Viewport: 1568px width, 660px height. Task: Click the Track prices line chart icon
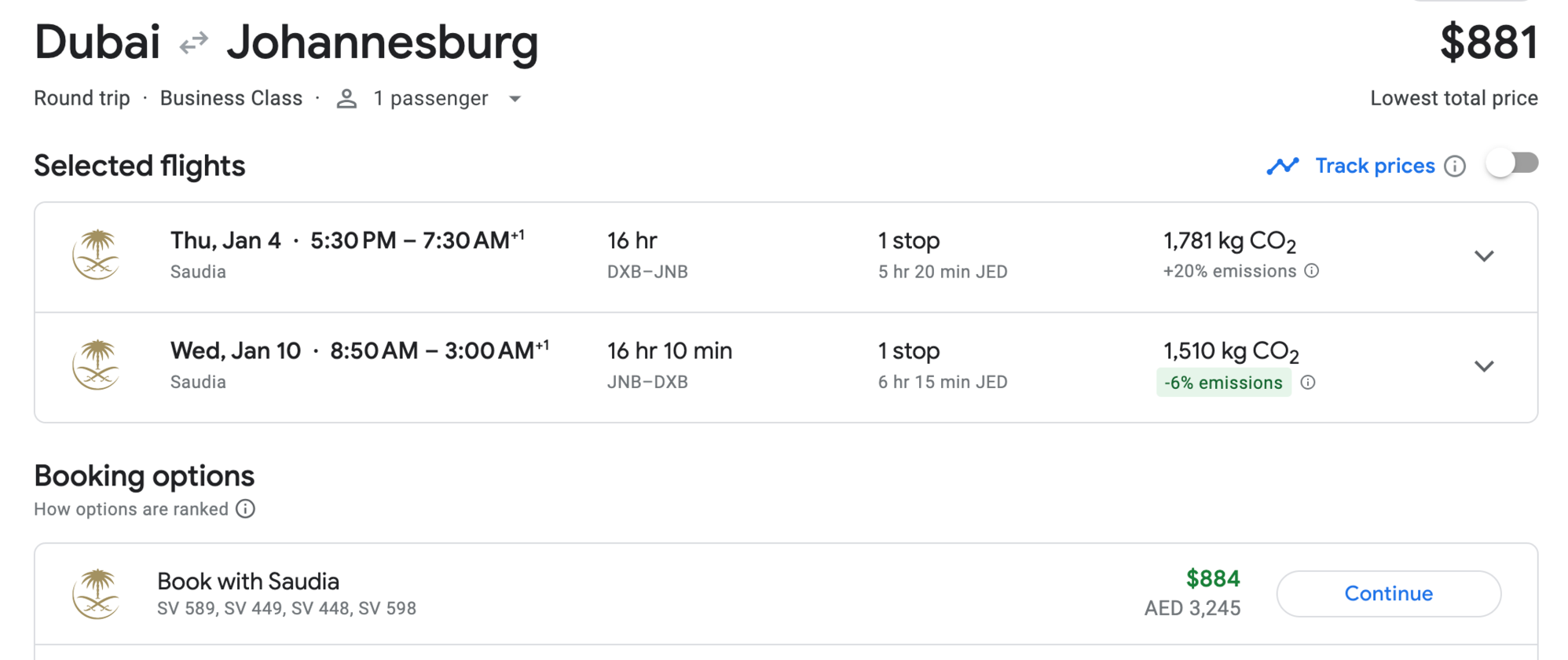pos(1283,166)
